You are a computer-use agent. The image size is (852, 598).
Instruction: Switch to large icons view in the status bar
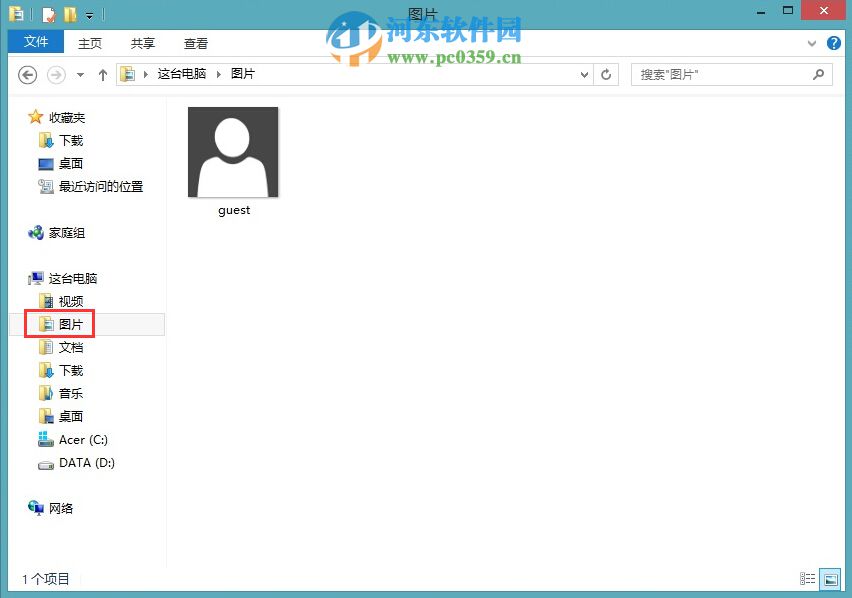[831, 578]
